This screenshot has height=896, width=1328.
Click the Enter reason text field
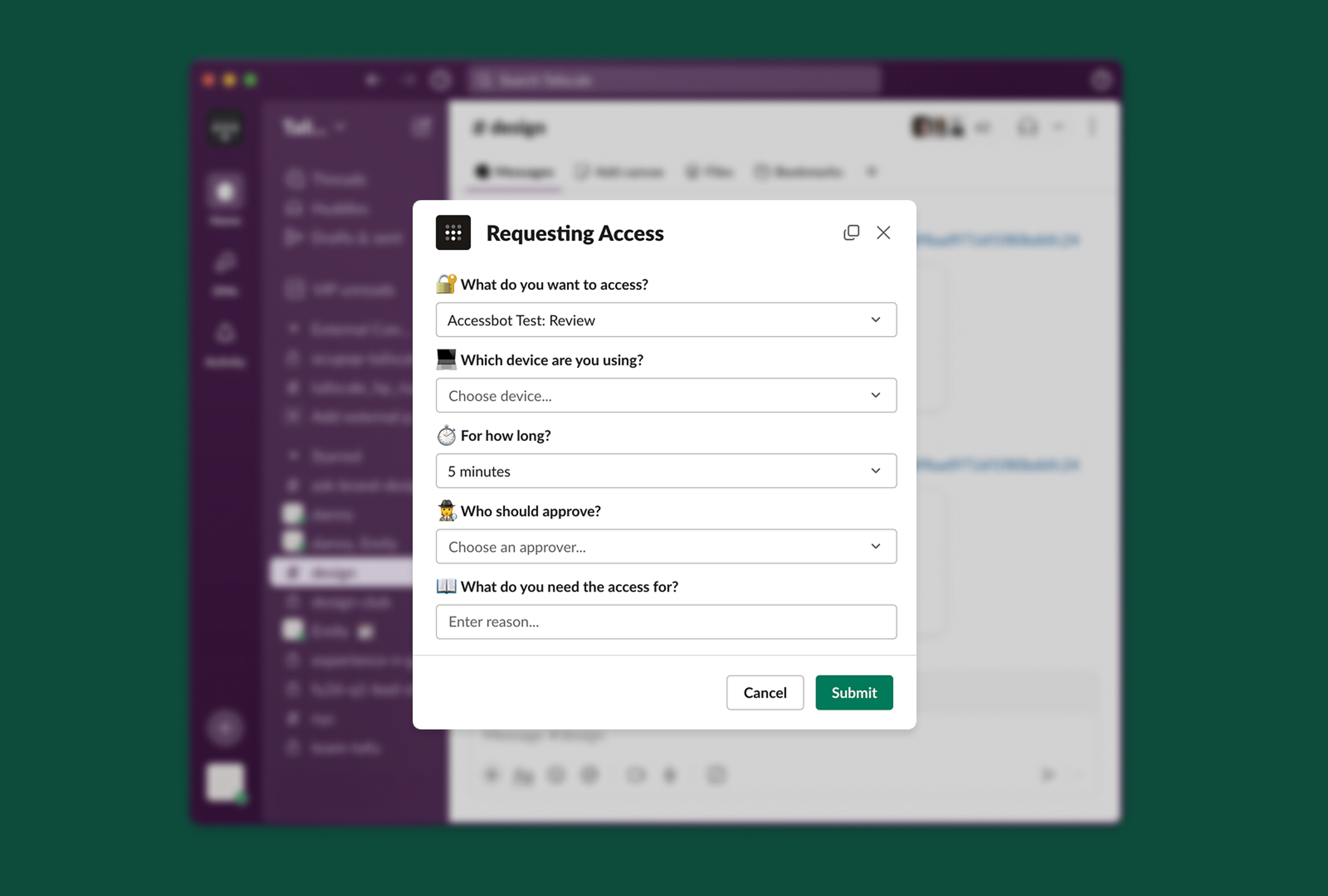pyautogui.click(x=666, y=622)
